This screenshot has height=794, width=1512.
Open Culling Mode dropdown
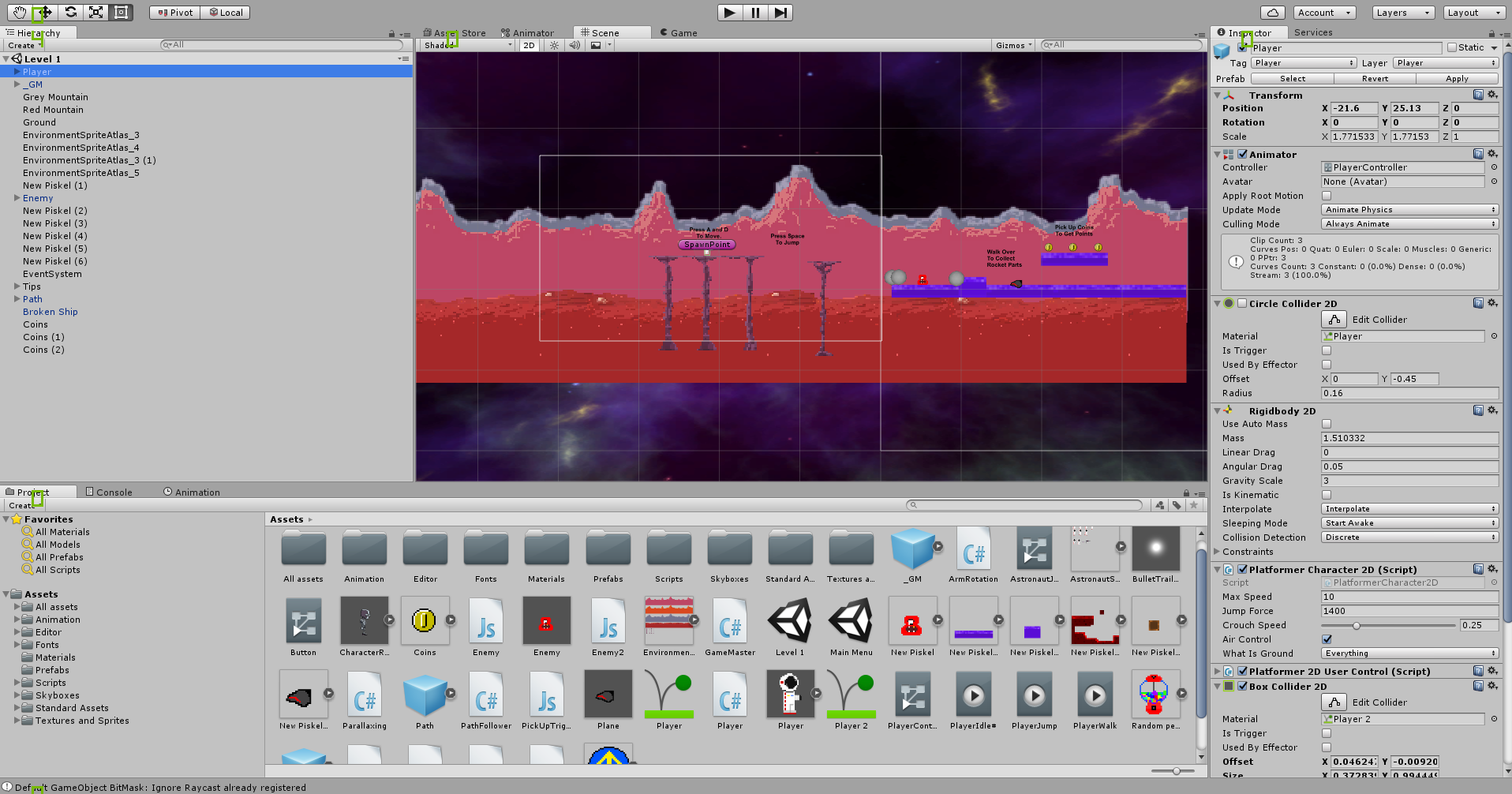1409,224
